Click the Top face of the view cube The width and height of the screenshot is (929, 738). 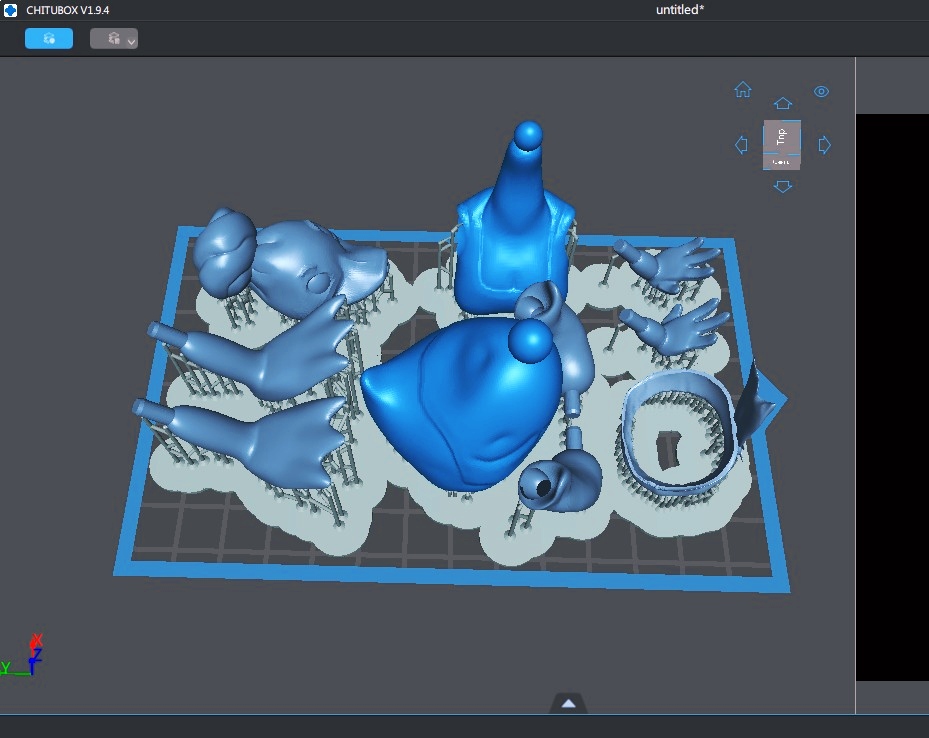point(782,136)
